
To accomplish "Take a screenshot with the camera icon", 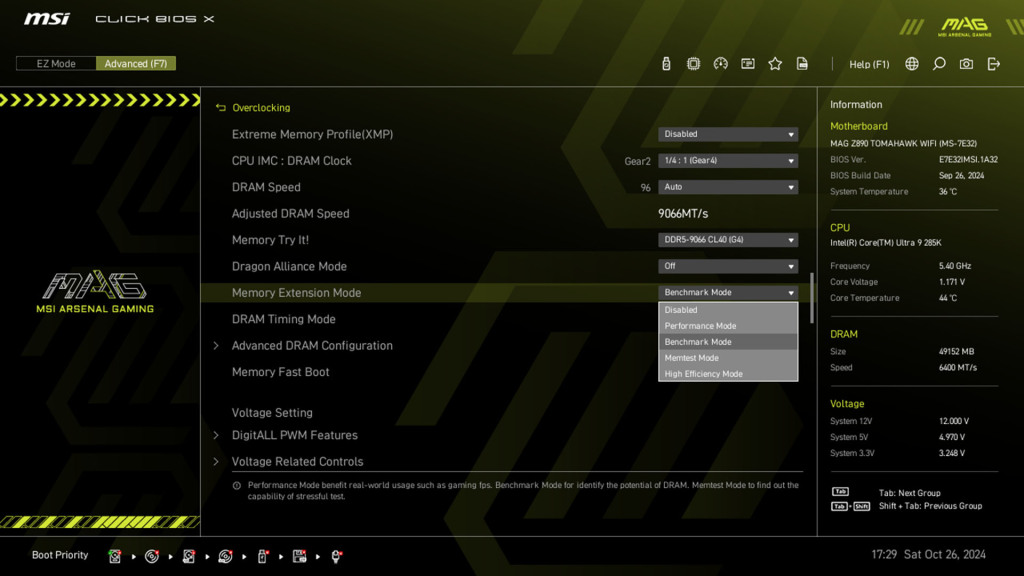I will pyautogui.click(x=966, y=63).
